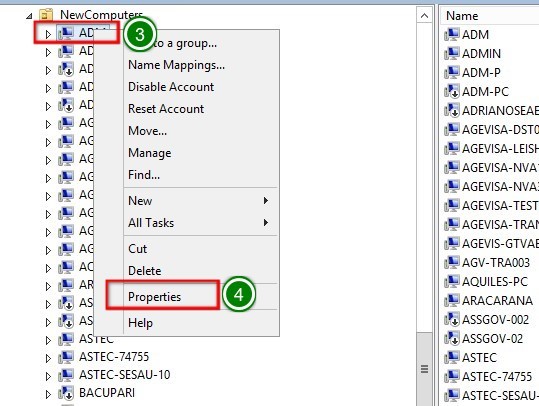This screenshot has width=539, height=406.
Task: Select the ADMIN computer icon in list
Action: 452,53
